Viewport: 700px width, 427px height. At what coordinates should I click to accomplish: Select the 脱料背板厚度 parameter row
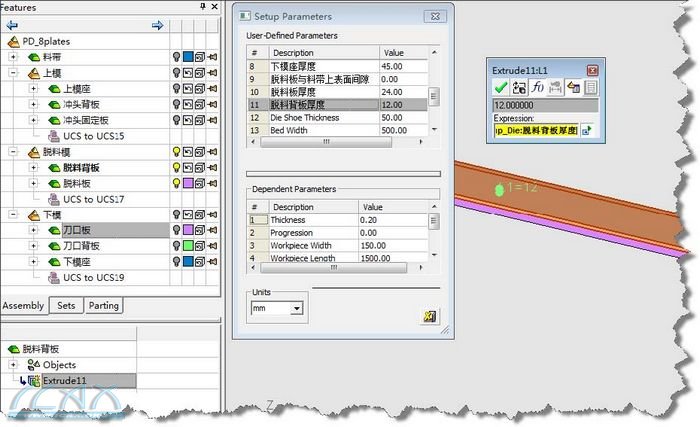click(x=337, y=105)
